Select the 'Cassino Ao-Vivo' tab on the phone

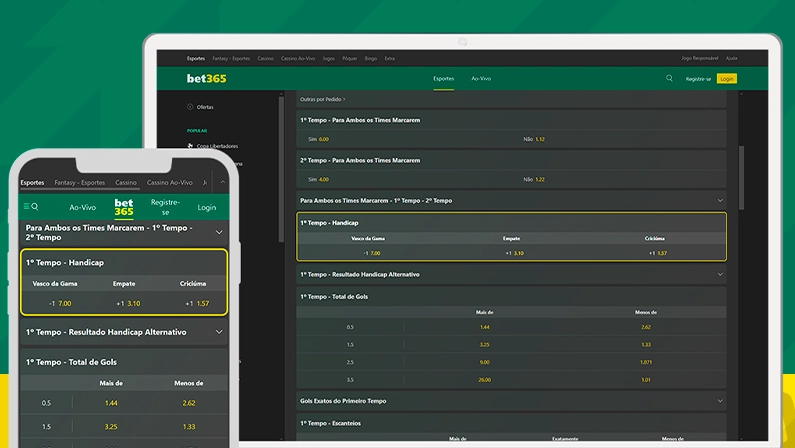click(x=170, y=182)
